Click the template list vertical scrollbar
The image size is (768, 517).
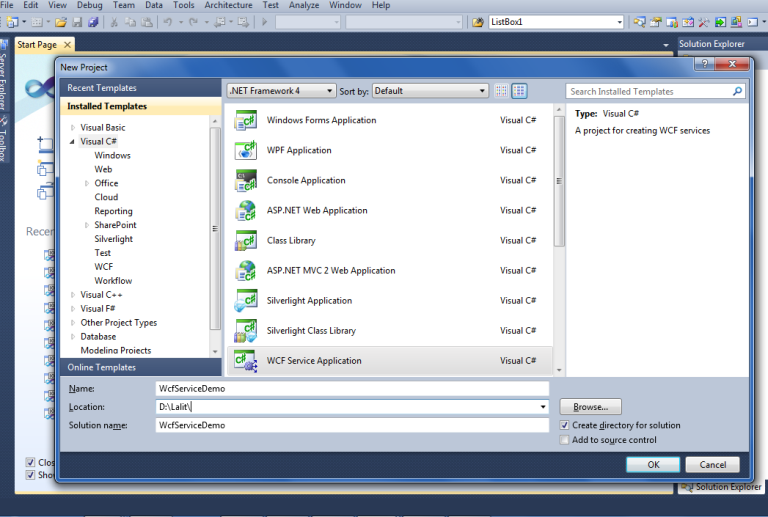click(559, 181)
